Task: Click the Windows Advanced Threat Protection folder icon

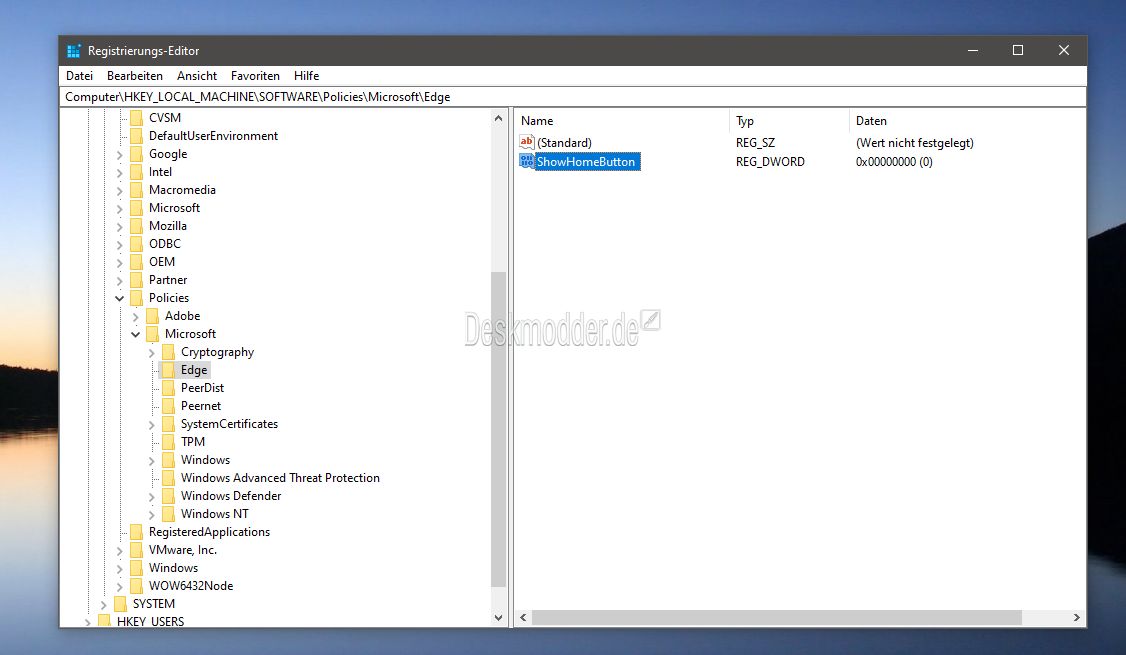Action: (x=168, y=478)
